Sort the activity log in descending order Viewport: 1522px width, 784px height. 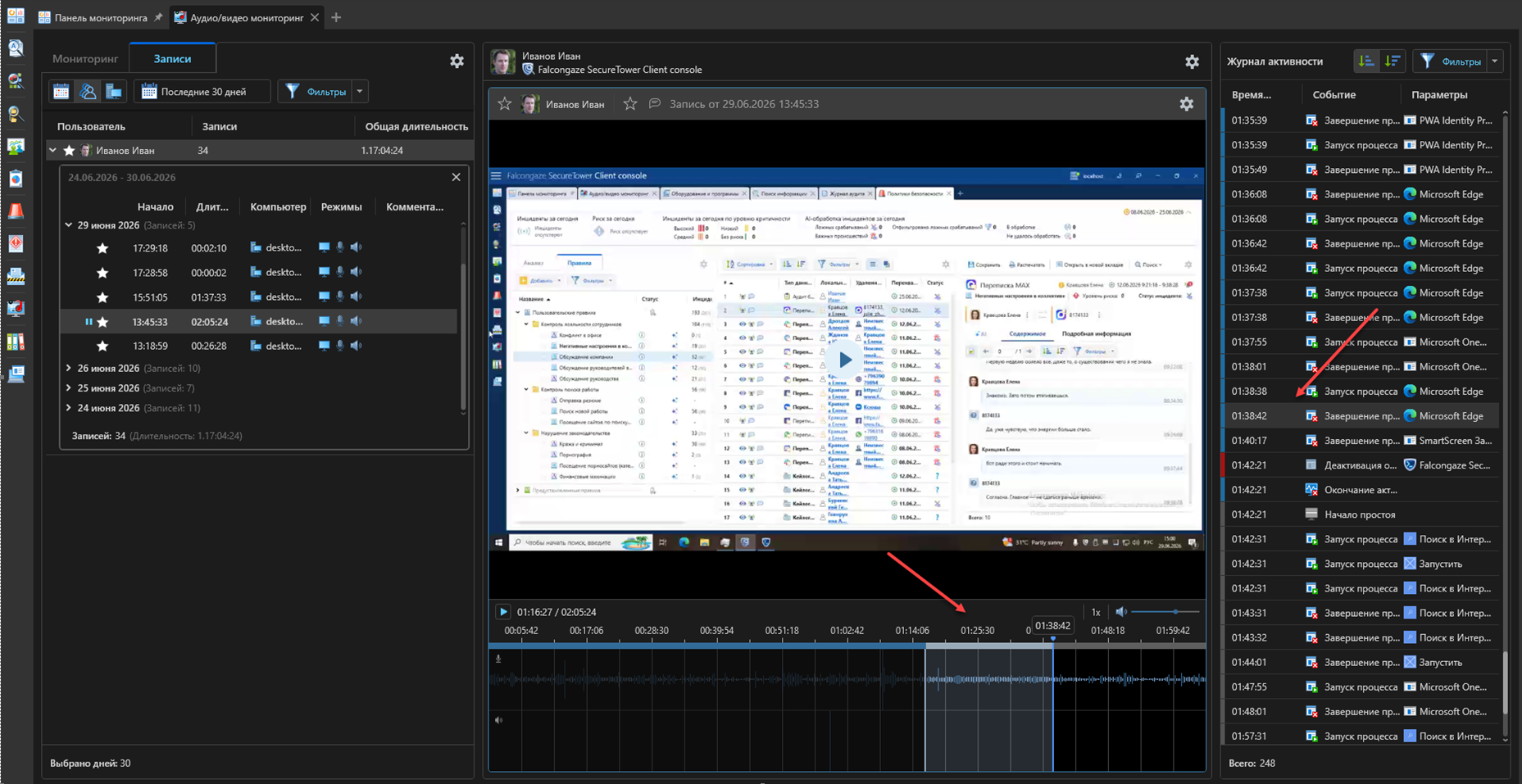point(1392,61)
